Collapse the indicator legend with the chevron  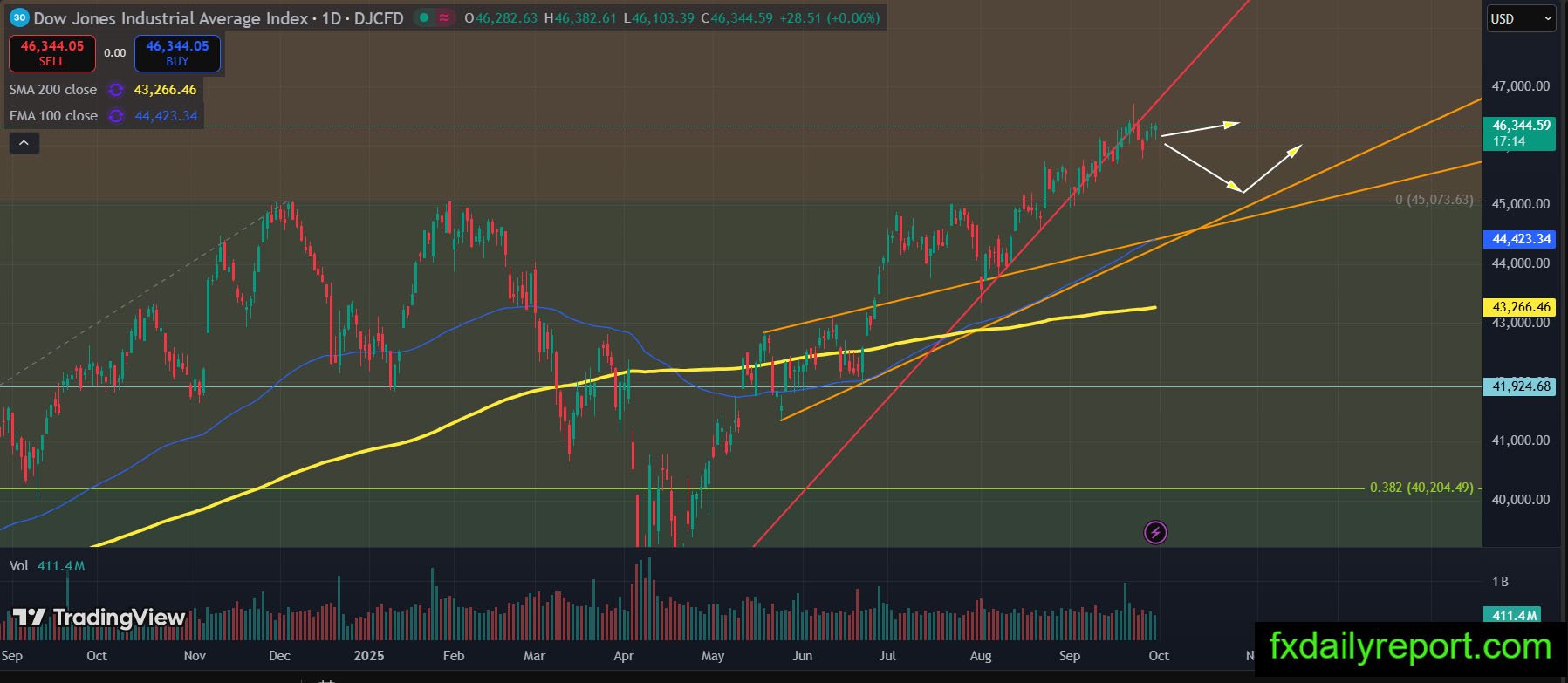(x=24, y=143)
